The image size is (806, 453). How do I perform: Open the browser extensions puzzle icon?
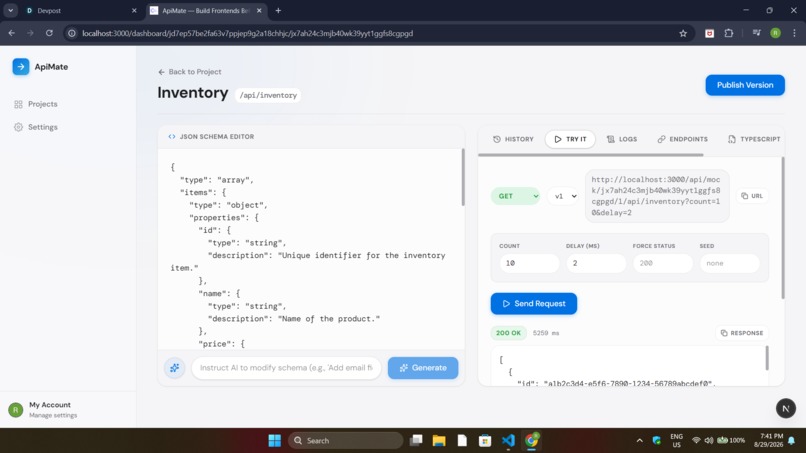pyautogui.click(x=728, y=33)
